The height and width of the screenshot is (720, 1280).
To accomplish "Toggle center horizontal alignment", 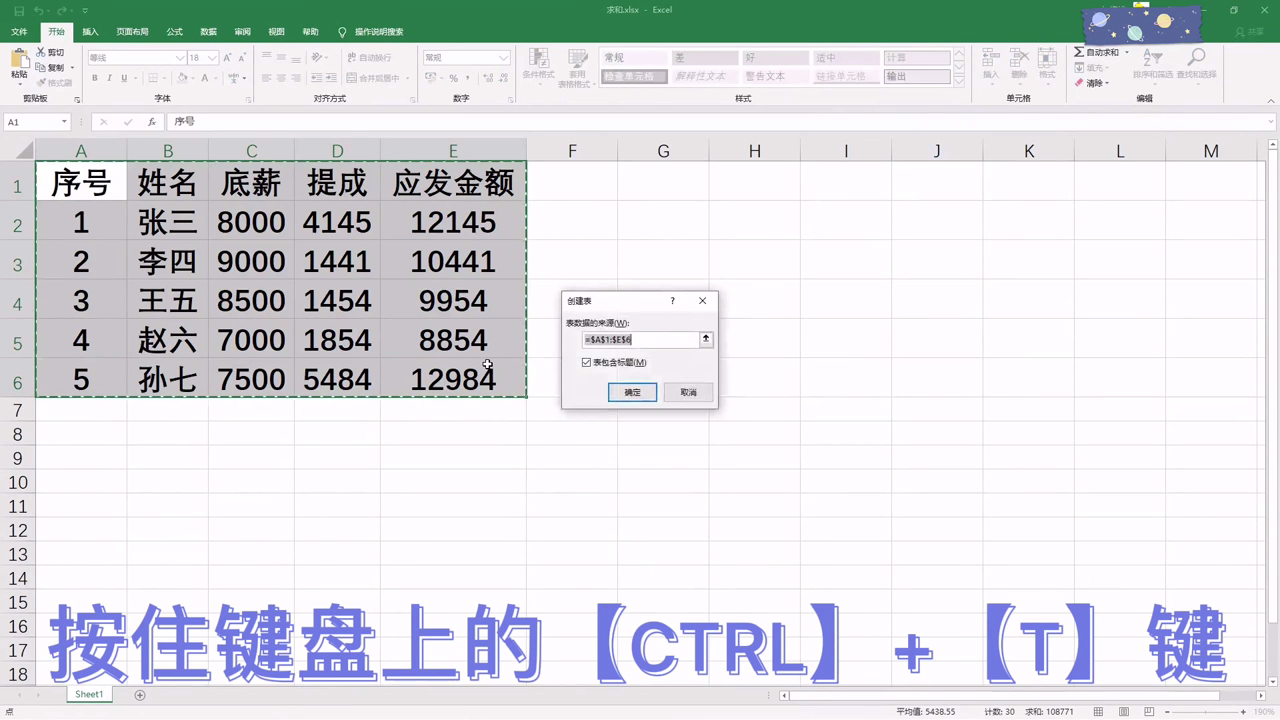I will tap(281, 78).
